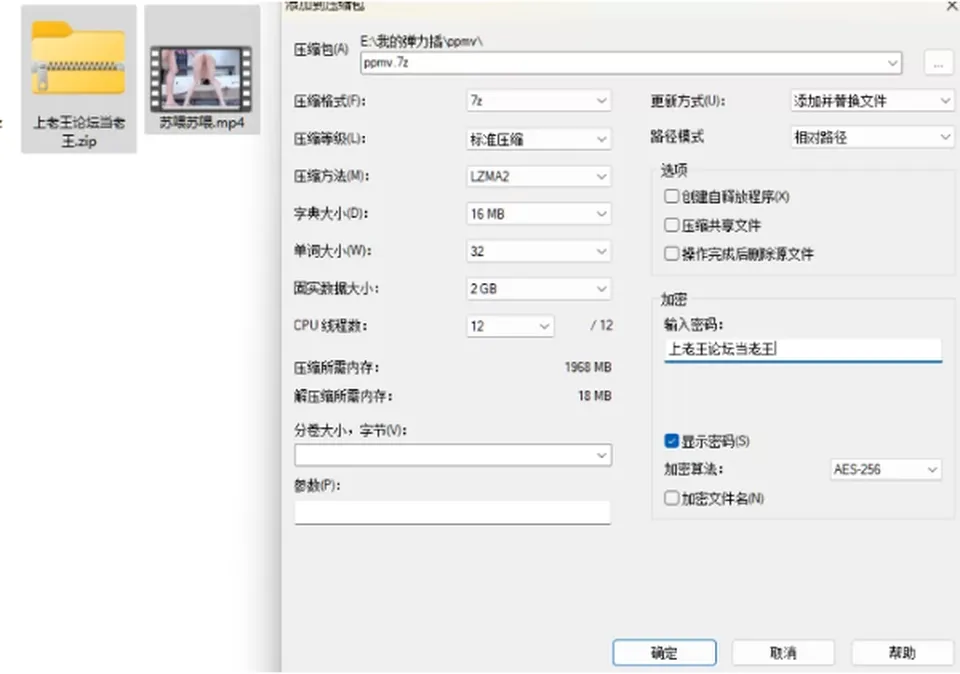
Task: Select the 上老王论坛当老王.zip archive icon
Action: 79,59
